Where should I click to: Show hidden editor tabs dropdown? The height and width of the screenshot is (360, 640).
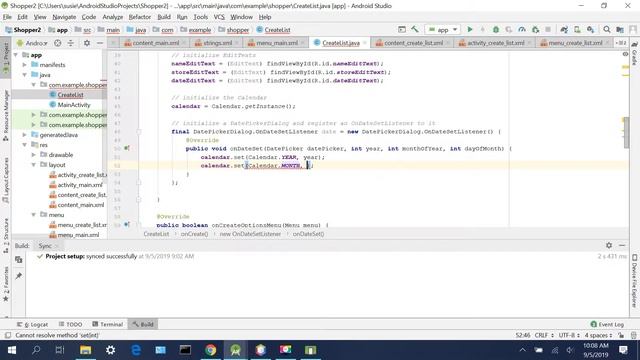tap(620, 43)
